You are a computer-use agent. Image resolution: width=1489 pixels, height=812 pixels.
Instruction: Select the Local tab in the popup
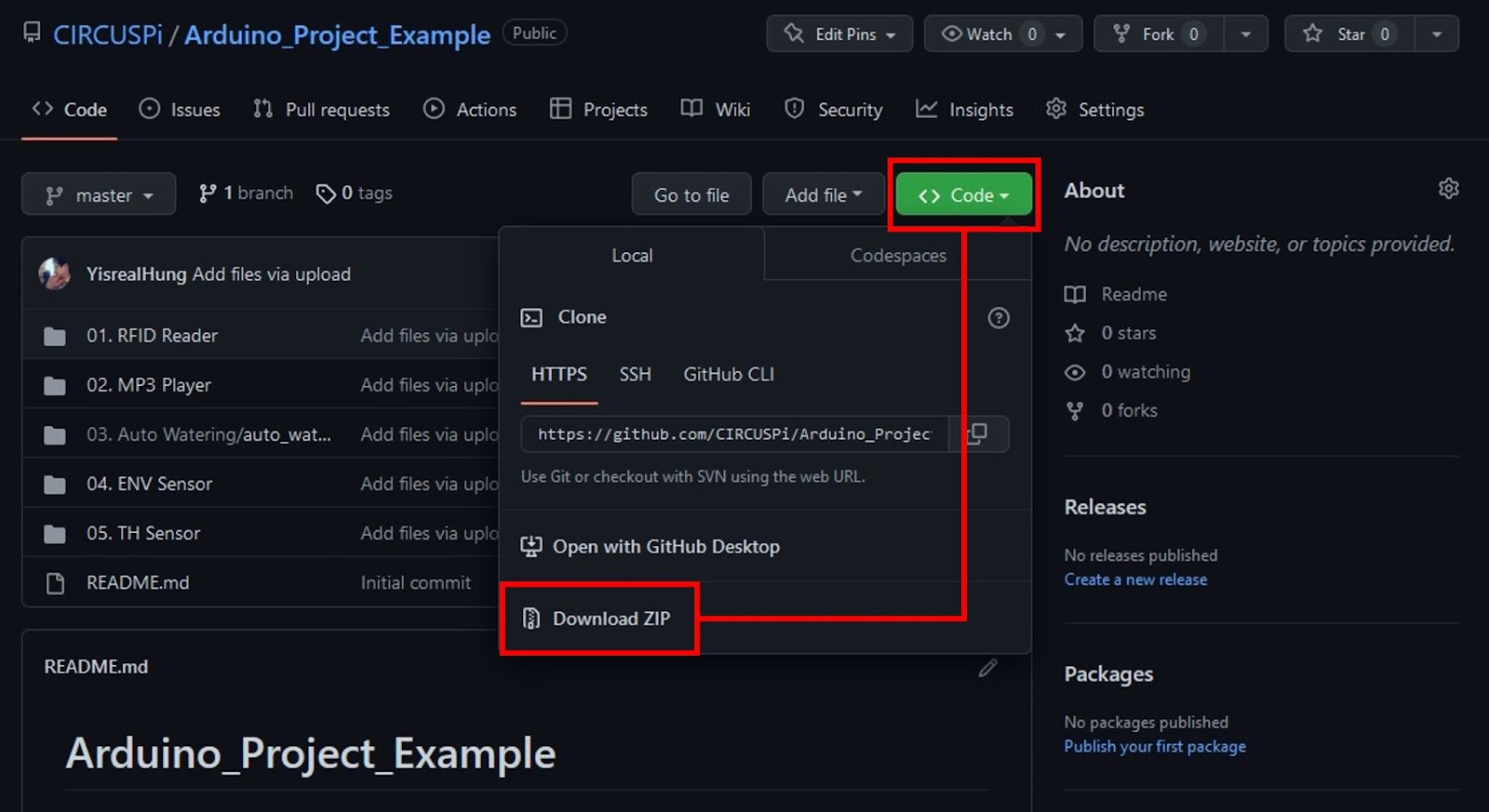coord(632,255)
